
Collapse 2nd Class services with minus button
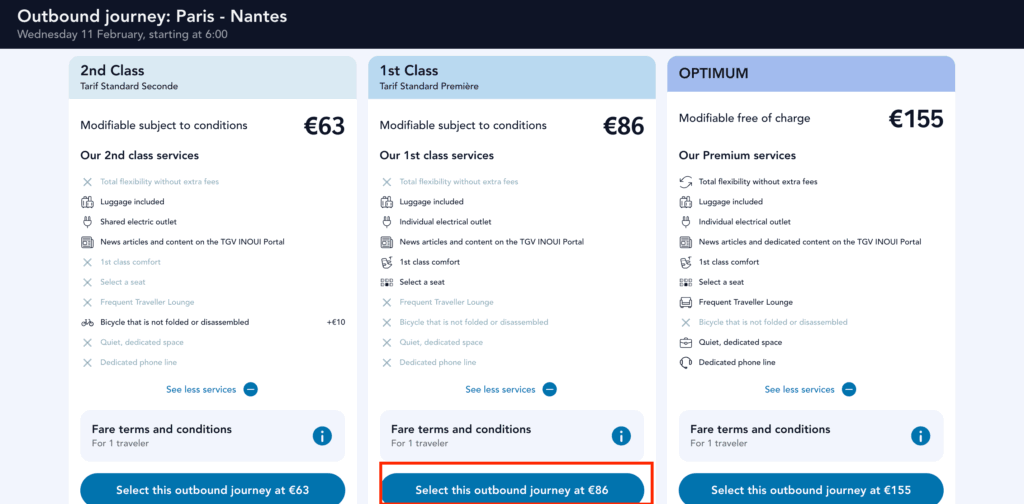[250, 389]
